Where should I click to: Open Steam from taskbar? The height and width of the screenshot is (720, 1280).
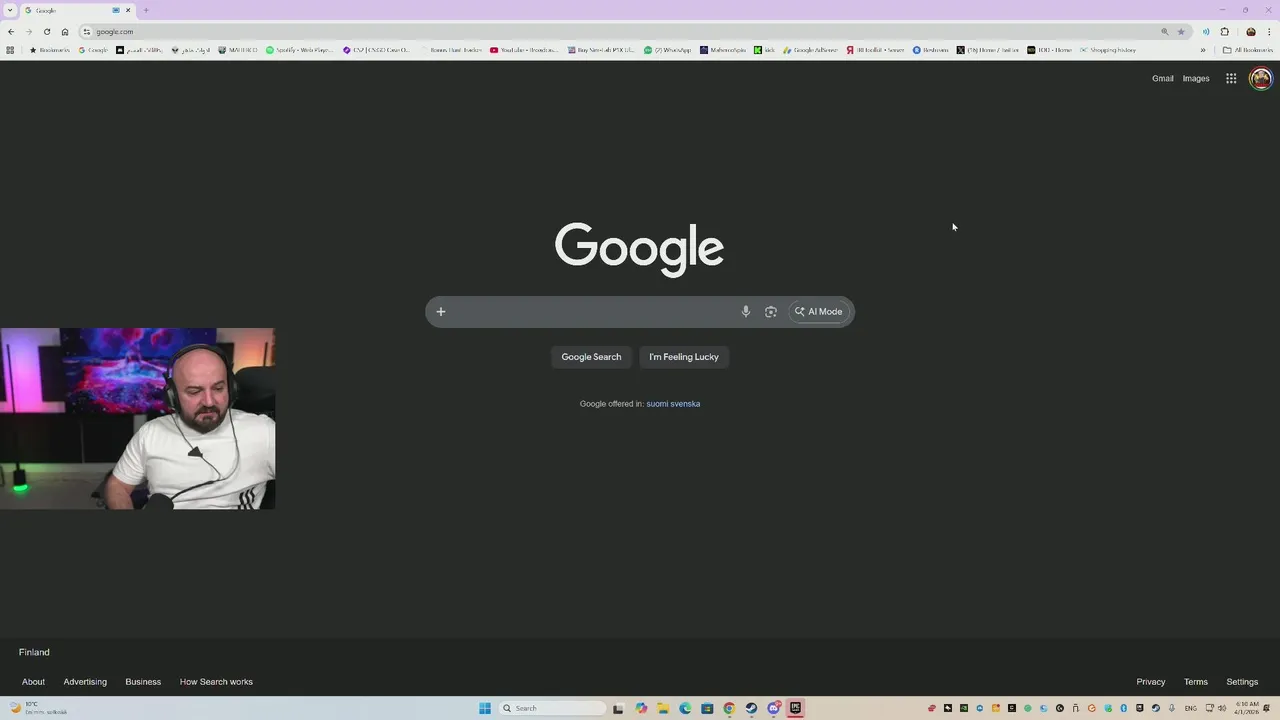pyautogui.click(x=751, y=708)
